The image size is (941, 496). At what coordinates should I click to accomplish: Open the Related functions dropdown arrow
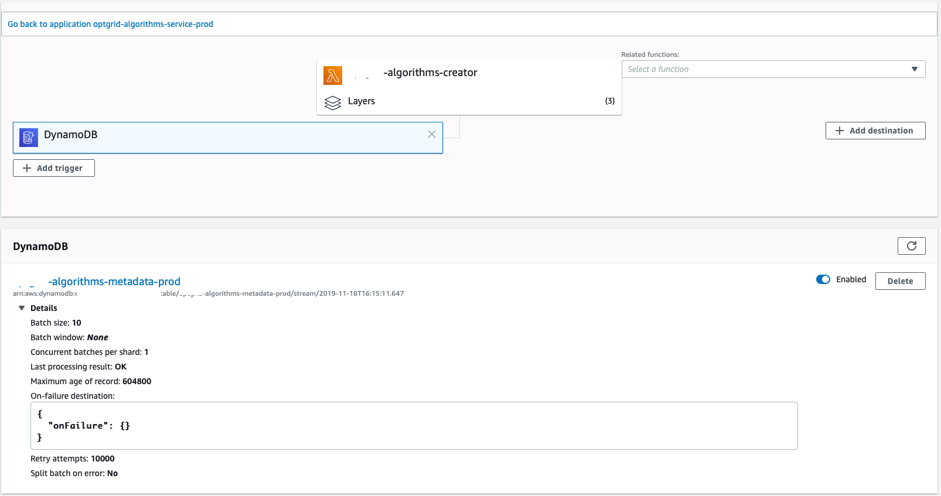(915, 69)
